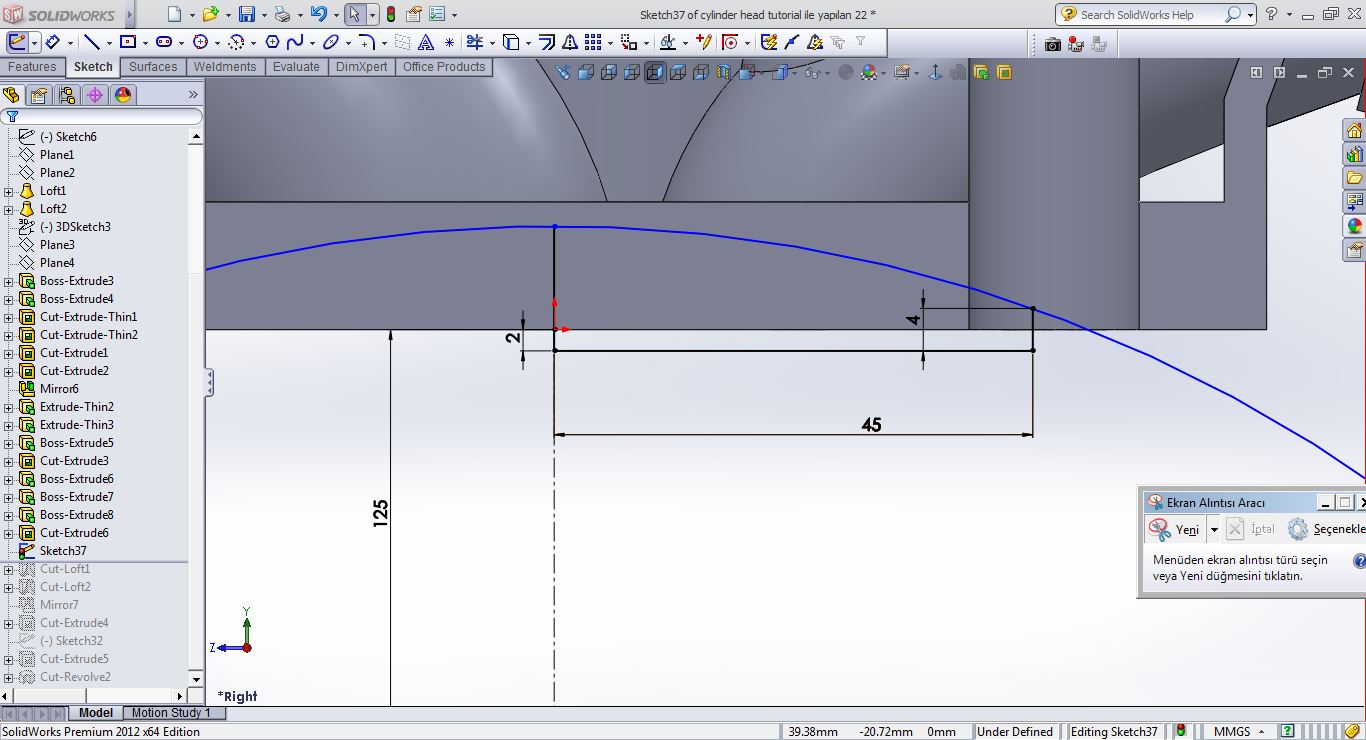The image size is (1366, 740).
Task: Expand the Boss-Extrude3 tree node
Action: click(9, 281)
